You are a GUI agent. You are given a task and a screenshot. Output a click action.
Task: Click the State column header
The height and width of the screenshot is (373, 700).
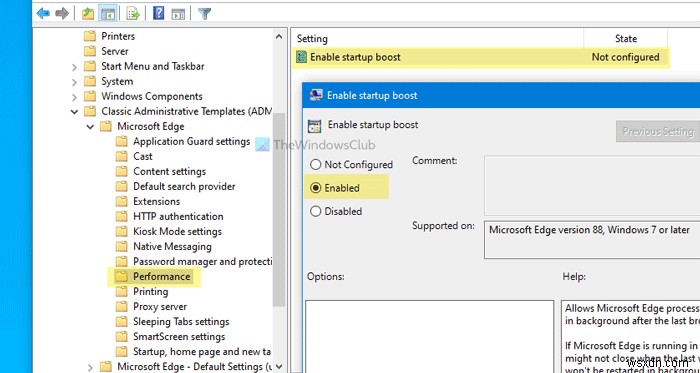pyautogui.click(x=625, y=39)
